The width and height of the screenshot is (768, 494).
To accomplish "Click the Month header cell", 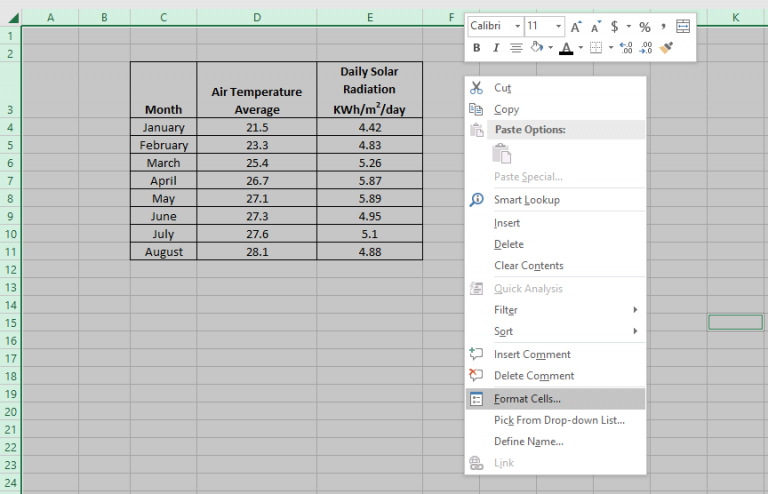I will 164,90.
